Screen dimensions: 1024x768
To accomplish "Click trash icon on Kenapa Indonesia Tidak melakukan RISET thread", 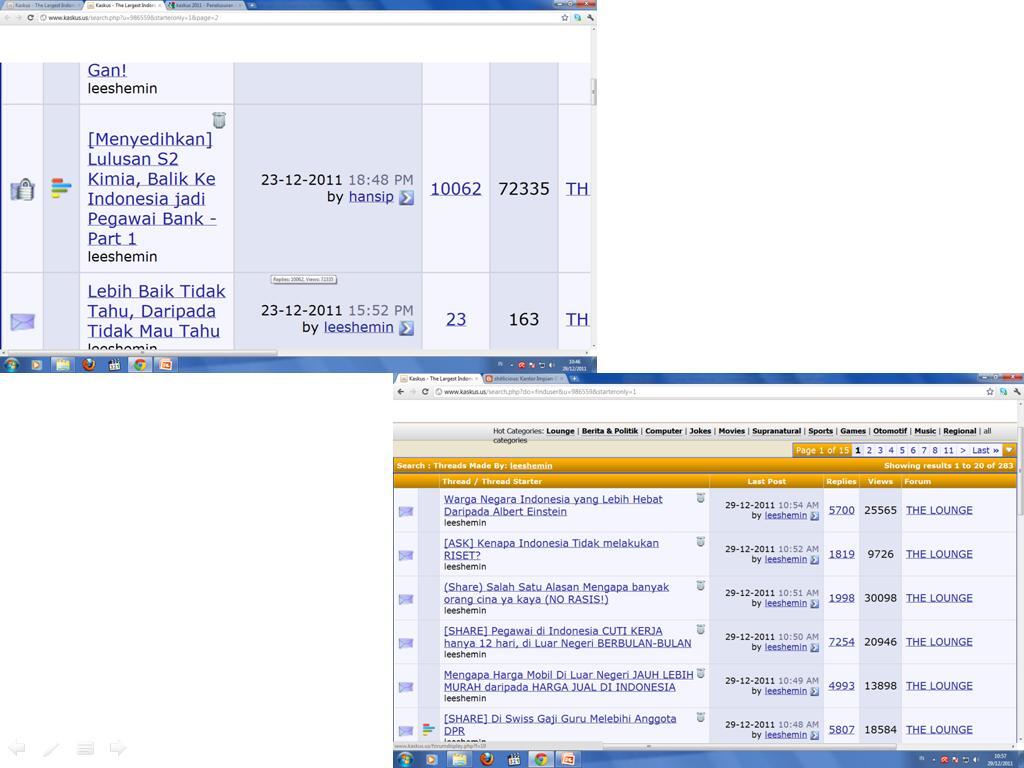I will pos(700,541).
